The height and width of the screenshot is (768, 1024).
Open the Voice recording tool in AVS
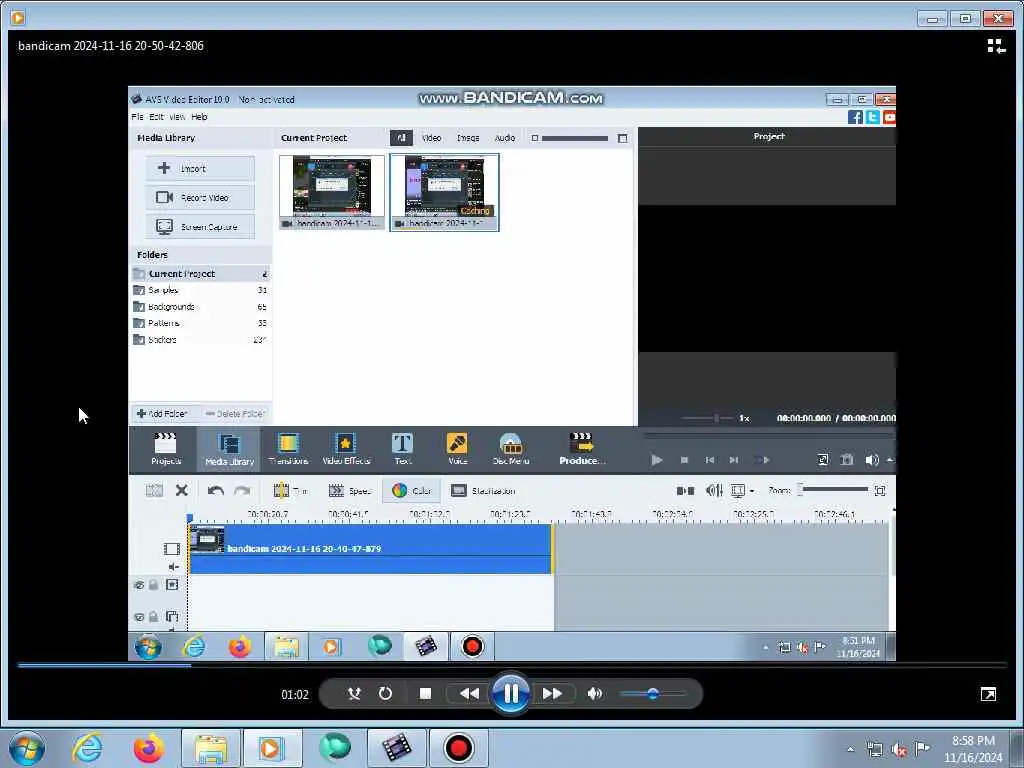457,449
